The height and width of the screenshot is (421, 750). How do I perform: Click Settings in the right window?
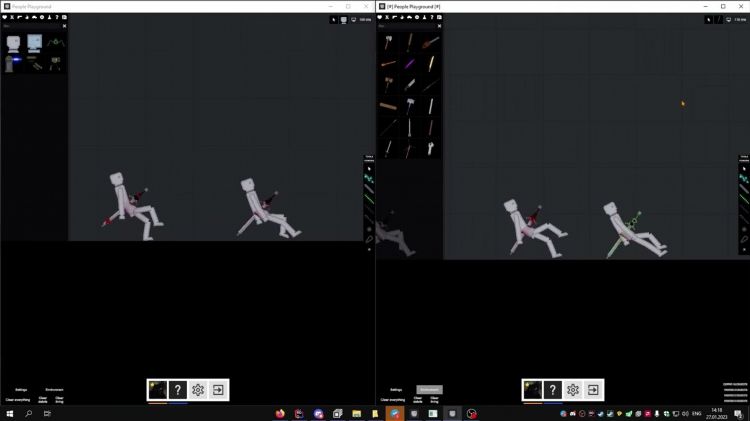(x=396, y=389)
